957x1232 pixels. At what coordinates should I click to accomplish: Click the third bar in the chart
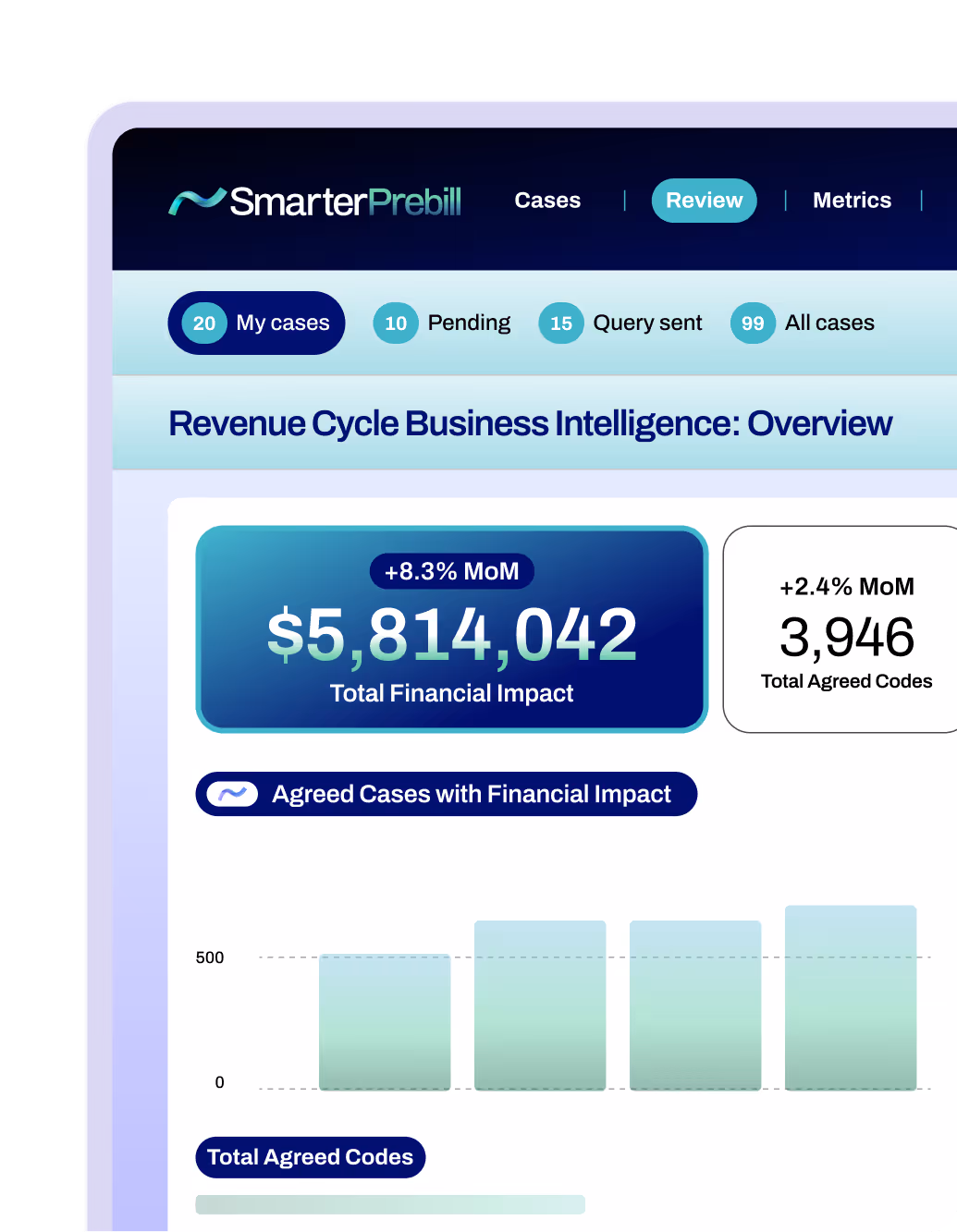[x=695, y=1006]
